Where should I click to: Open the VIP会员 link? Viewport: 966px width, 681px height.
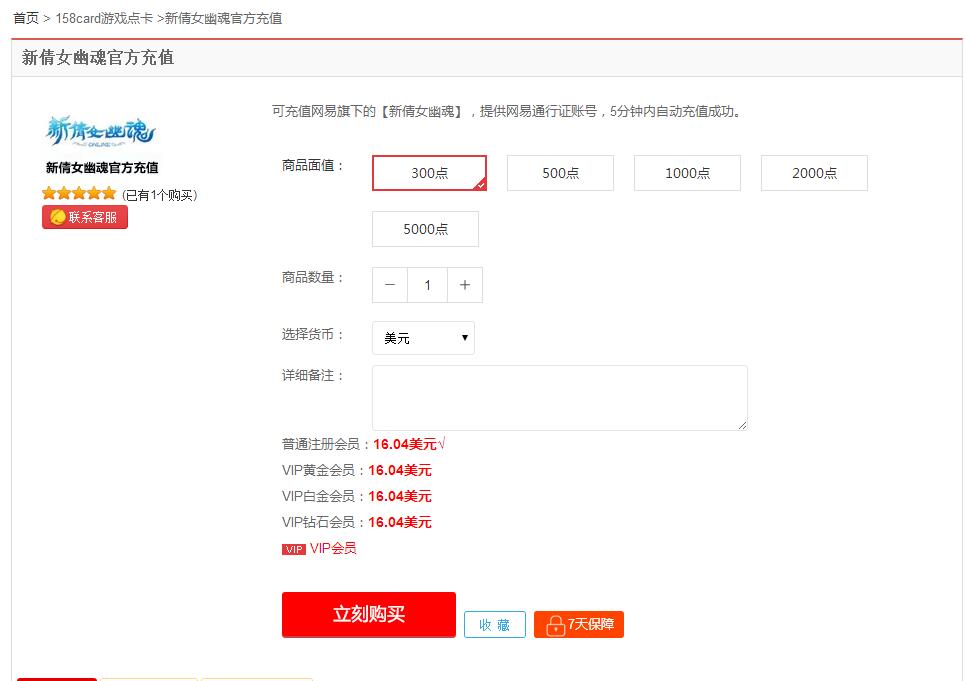[333, 548]
